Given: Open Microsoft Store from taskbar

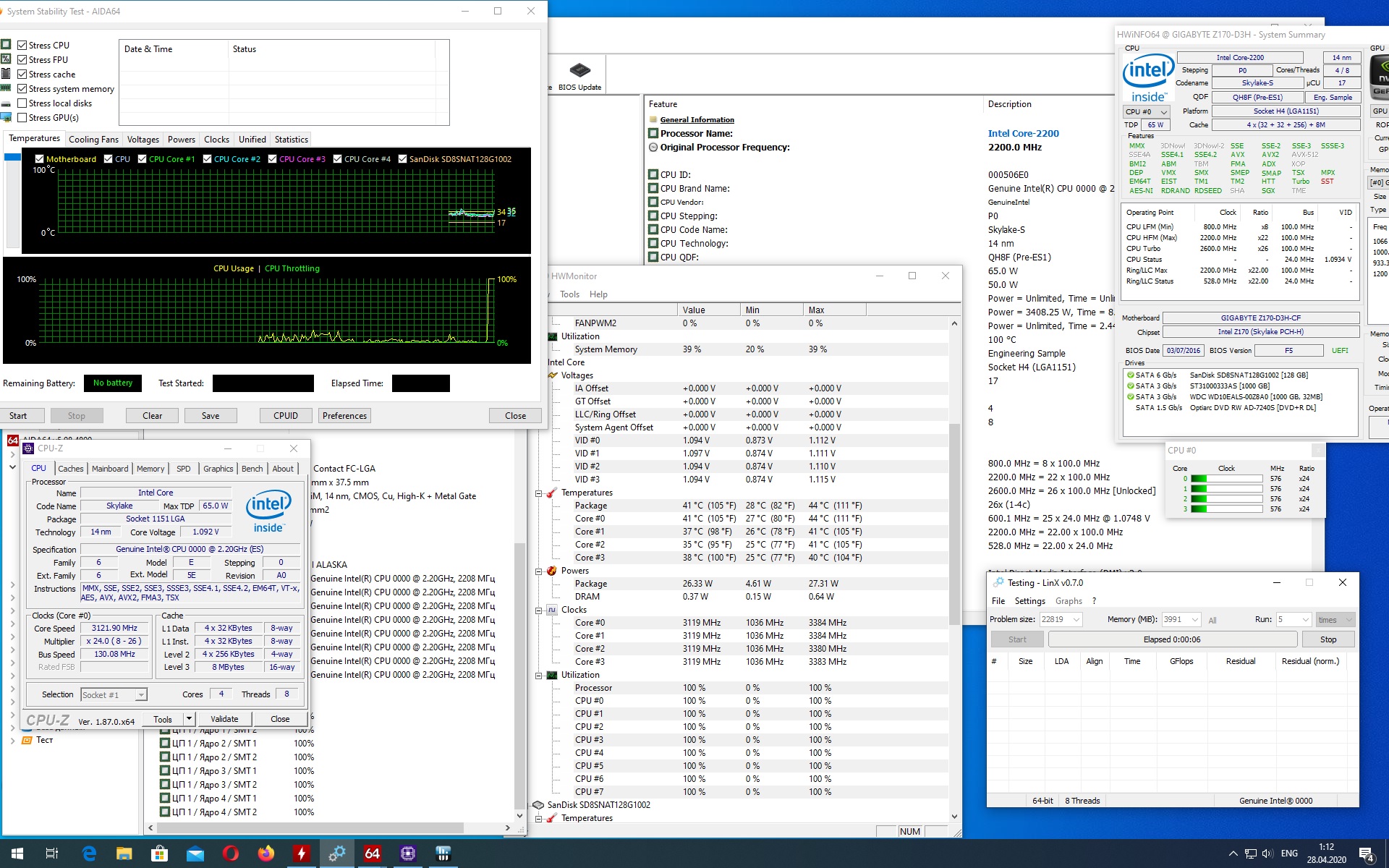Looking at the screenshot, I should tap(159, 854).
